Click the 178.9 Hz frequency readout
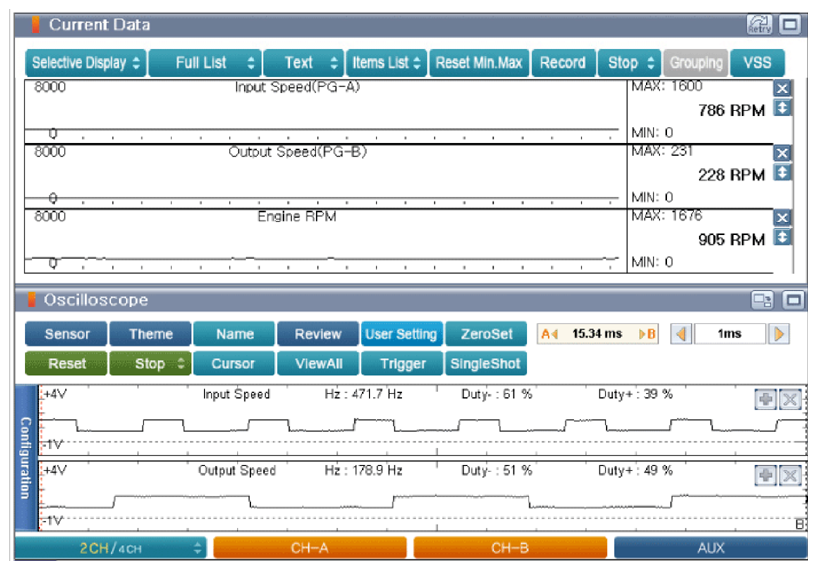The width and height of the screenshot is (817, 570). pos(364,470)
